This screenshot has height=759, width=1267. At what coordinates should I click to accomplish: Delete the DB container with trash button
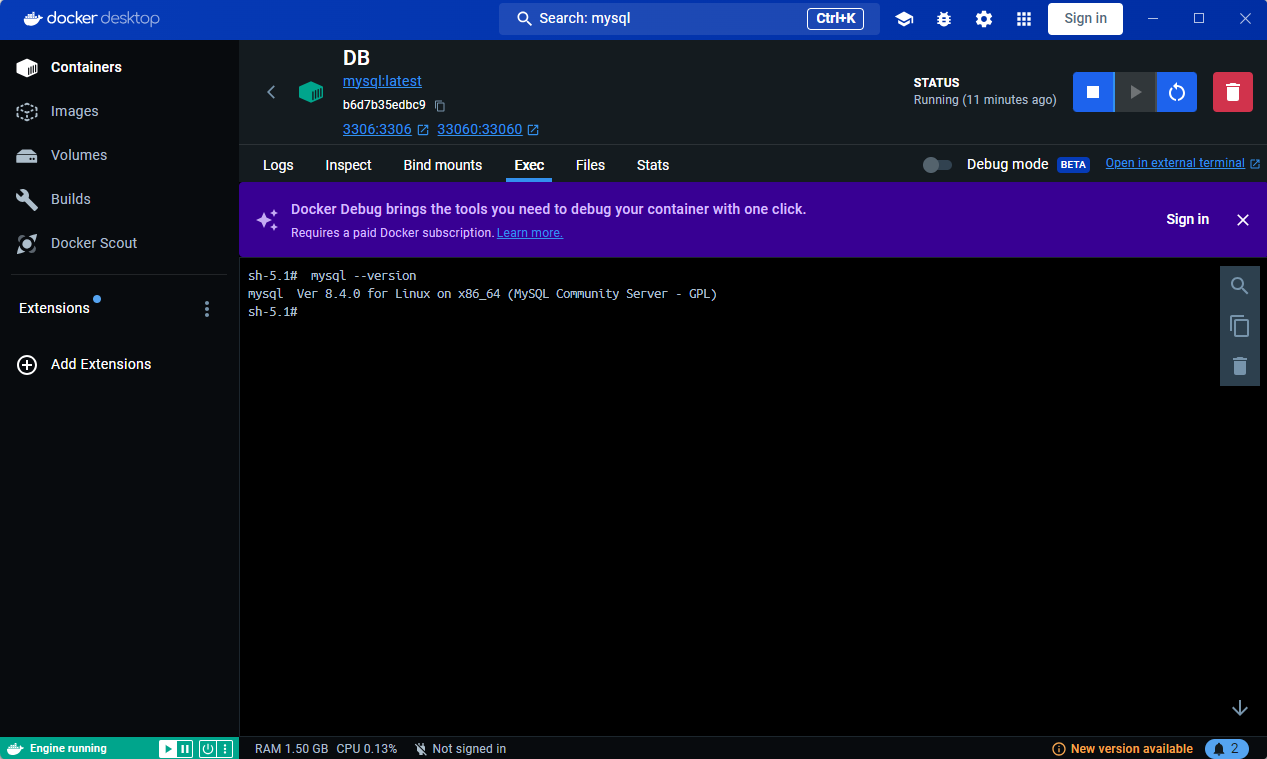click(1233, 92)
